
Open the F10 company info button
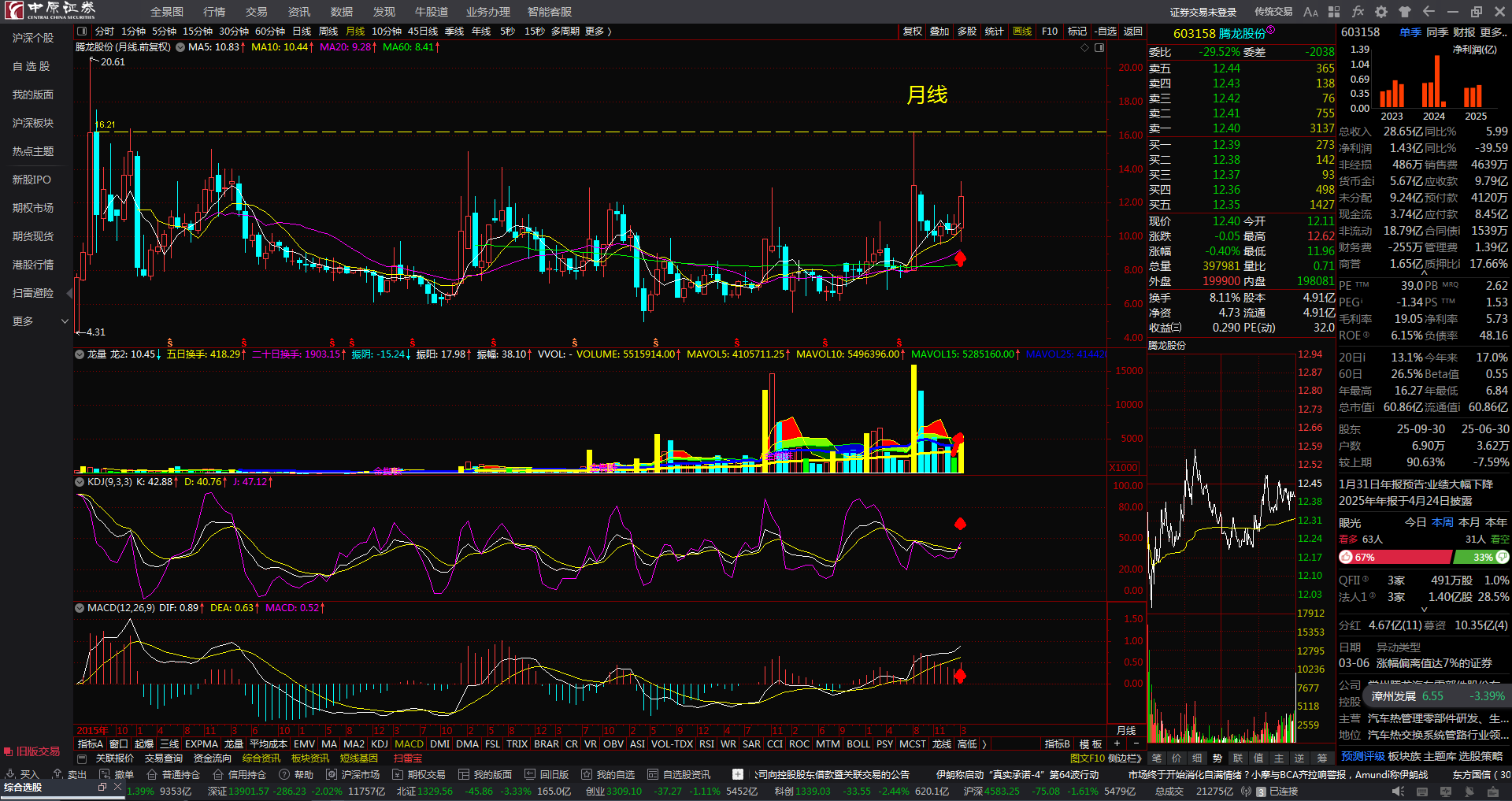click(x=1050, y=32)
